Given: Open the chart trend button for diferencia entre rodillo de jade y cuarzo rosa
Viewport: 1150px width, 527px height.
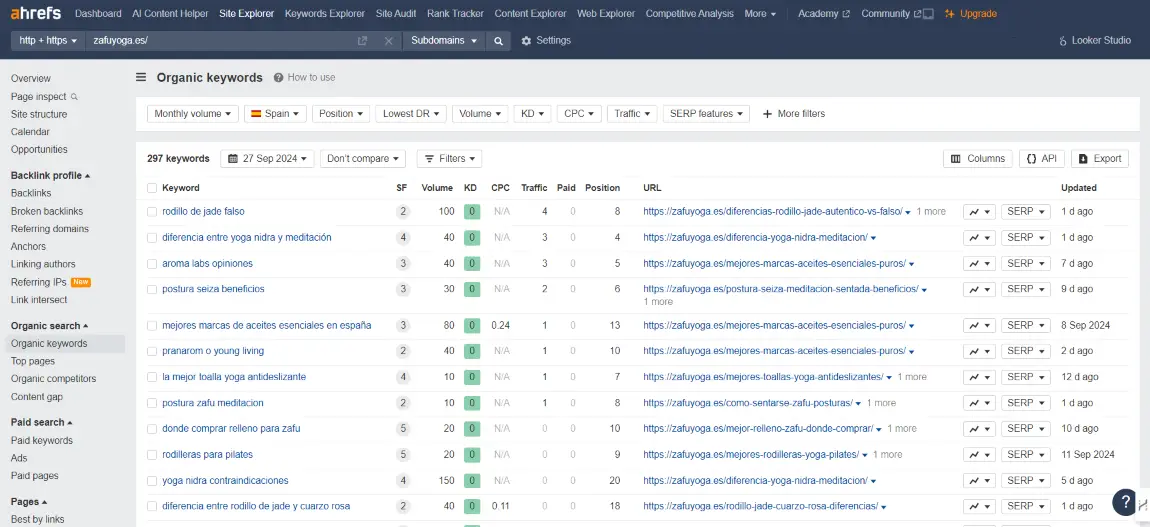Looking at the screenshot, I should pos(979,506).
